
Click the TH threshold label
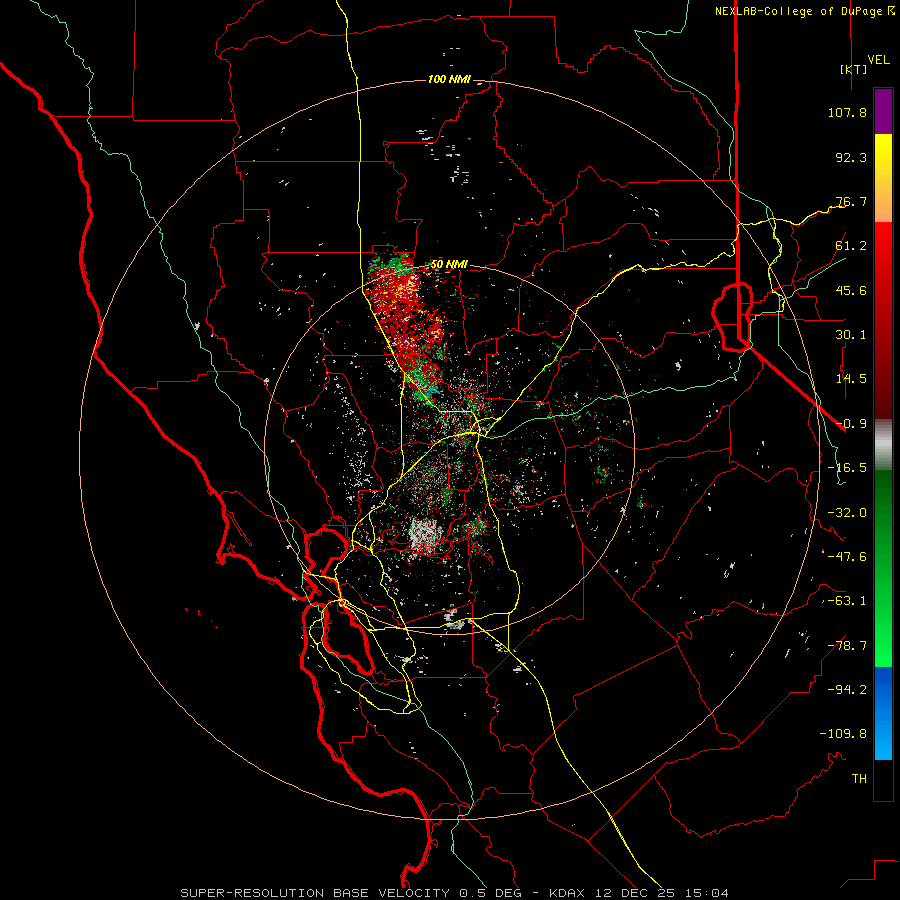click(859, 779)
